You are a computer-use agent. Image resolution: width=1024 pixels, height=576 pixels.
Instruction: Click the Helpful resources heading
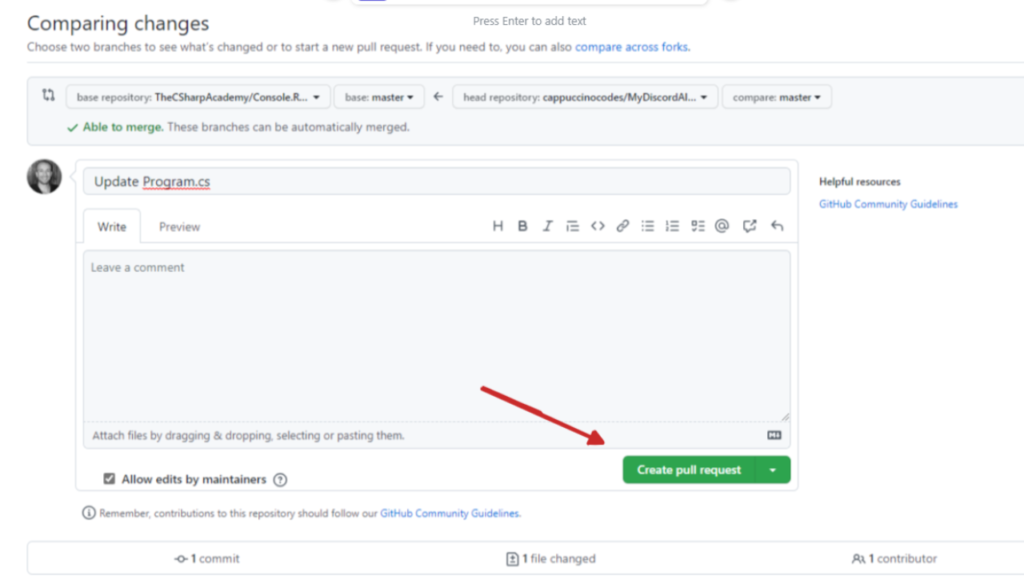[859, 182]
